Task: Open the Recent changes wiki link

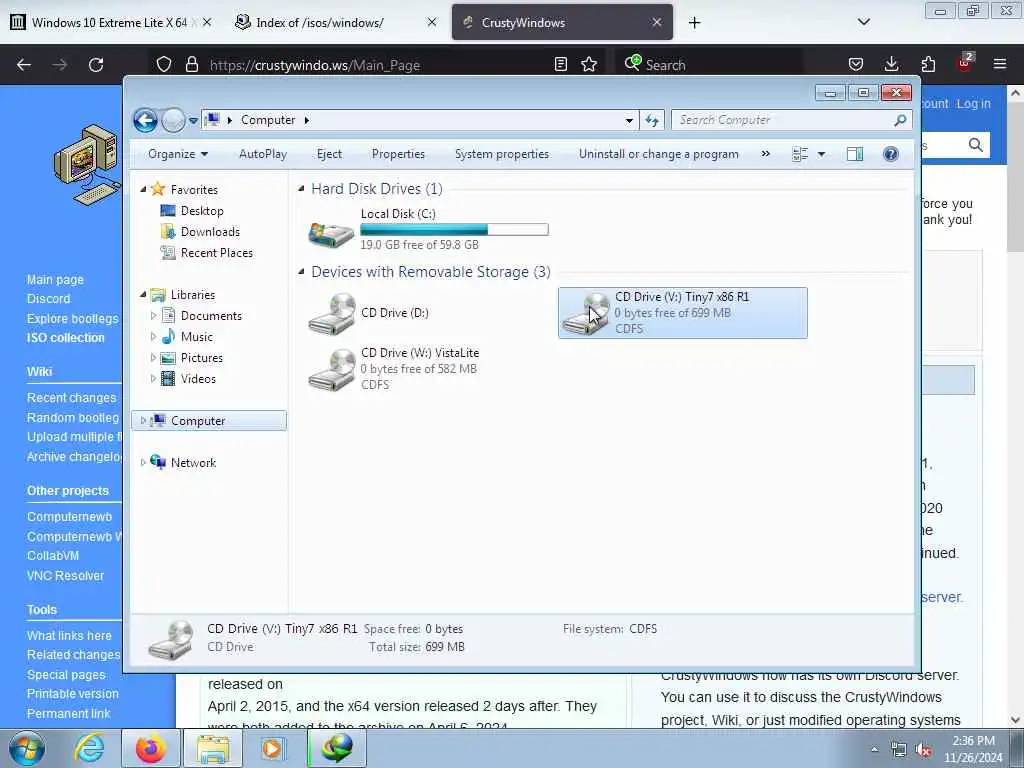Action: [71, 398]
